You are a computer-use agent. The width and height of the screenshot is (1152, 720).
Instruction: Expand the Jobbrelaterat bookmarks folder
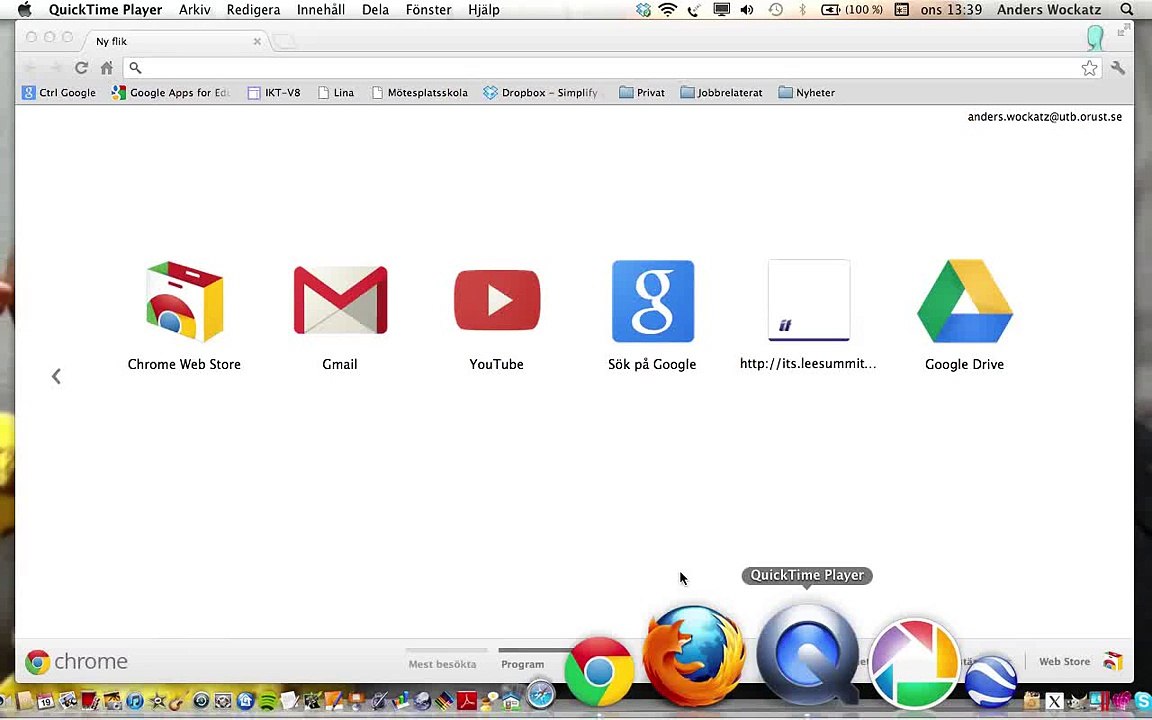tap(721, 93)
